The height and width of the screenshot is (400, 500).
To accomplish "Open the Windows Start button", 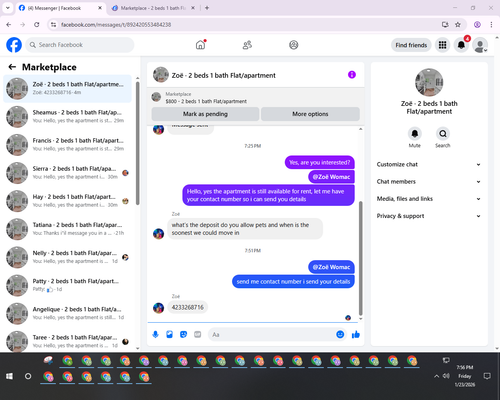I will coord(9,376).
